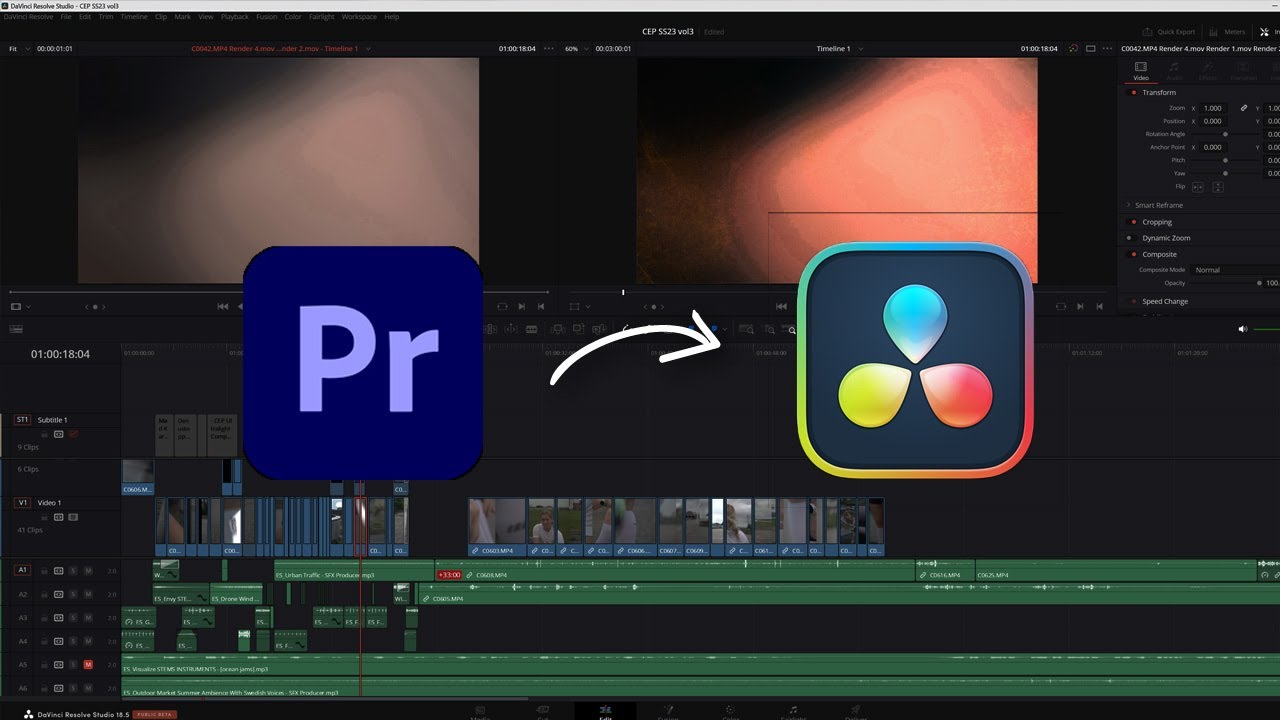Disable the Video 1 track
Screen dimensions: 1280x720
coord(73,517)
